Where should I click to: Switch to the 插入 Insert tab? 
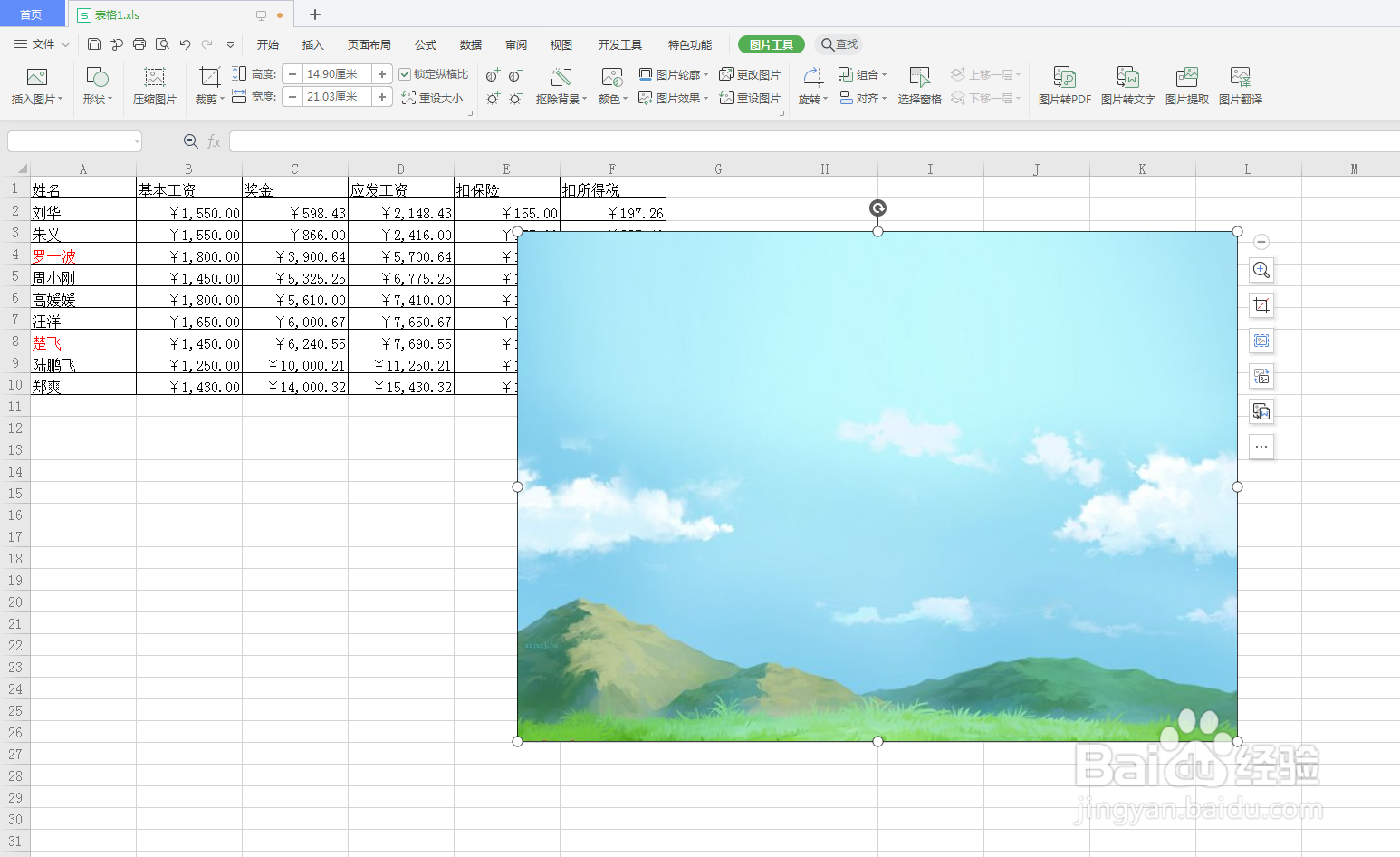[313, 44]
